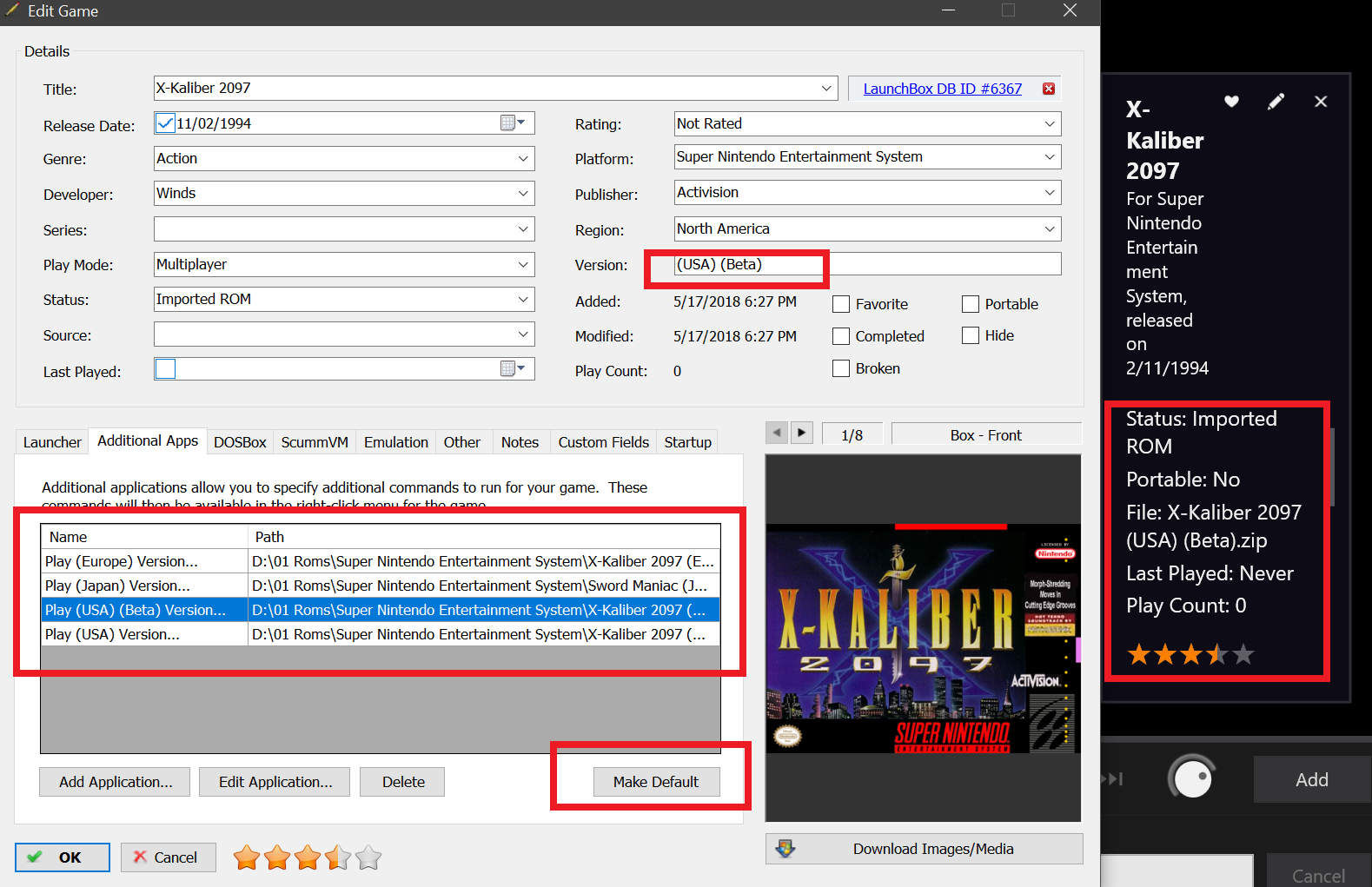
Task: Click the Edit Application button
Action: (x=275, y=782)
